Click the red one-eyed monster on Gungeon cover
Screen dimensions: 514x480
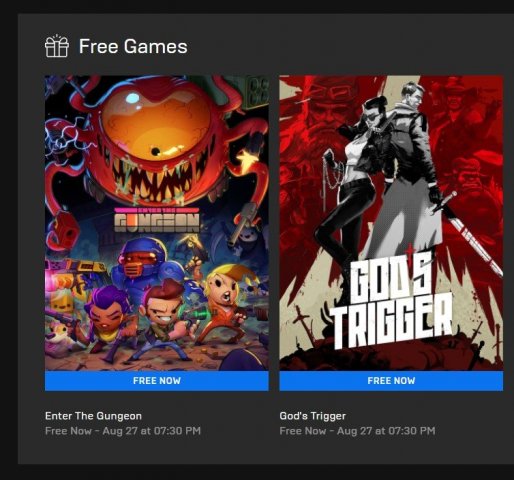(x=157, y=140)
